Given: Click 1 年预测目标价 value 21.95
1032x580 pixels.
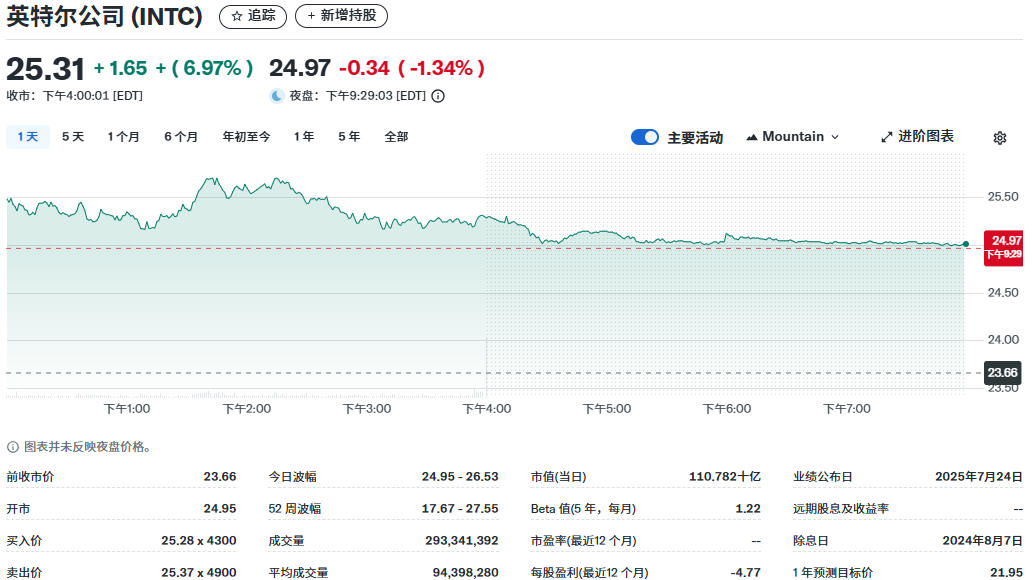Looking at the screenshot, I should coord(1006,573).
